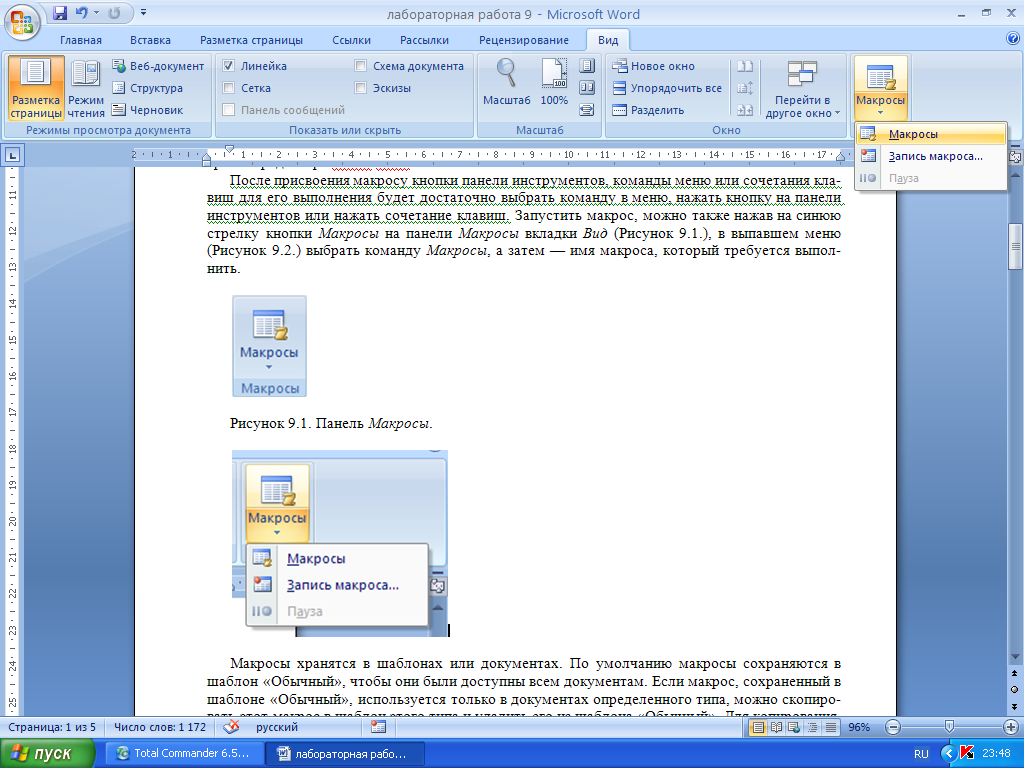This screenshot has height=768, width=1024.
Task: Click reset window position icon
Action: coord(745,110)
